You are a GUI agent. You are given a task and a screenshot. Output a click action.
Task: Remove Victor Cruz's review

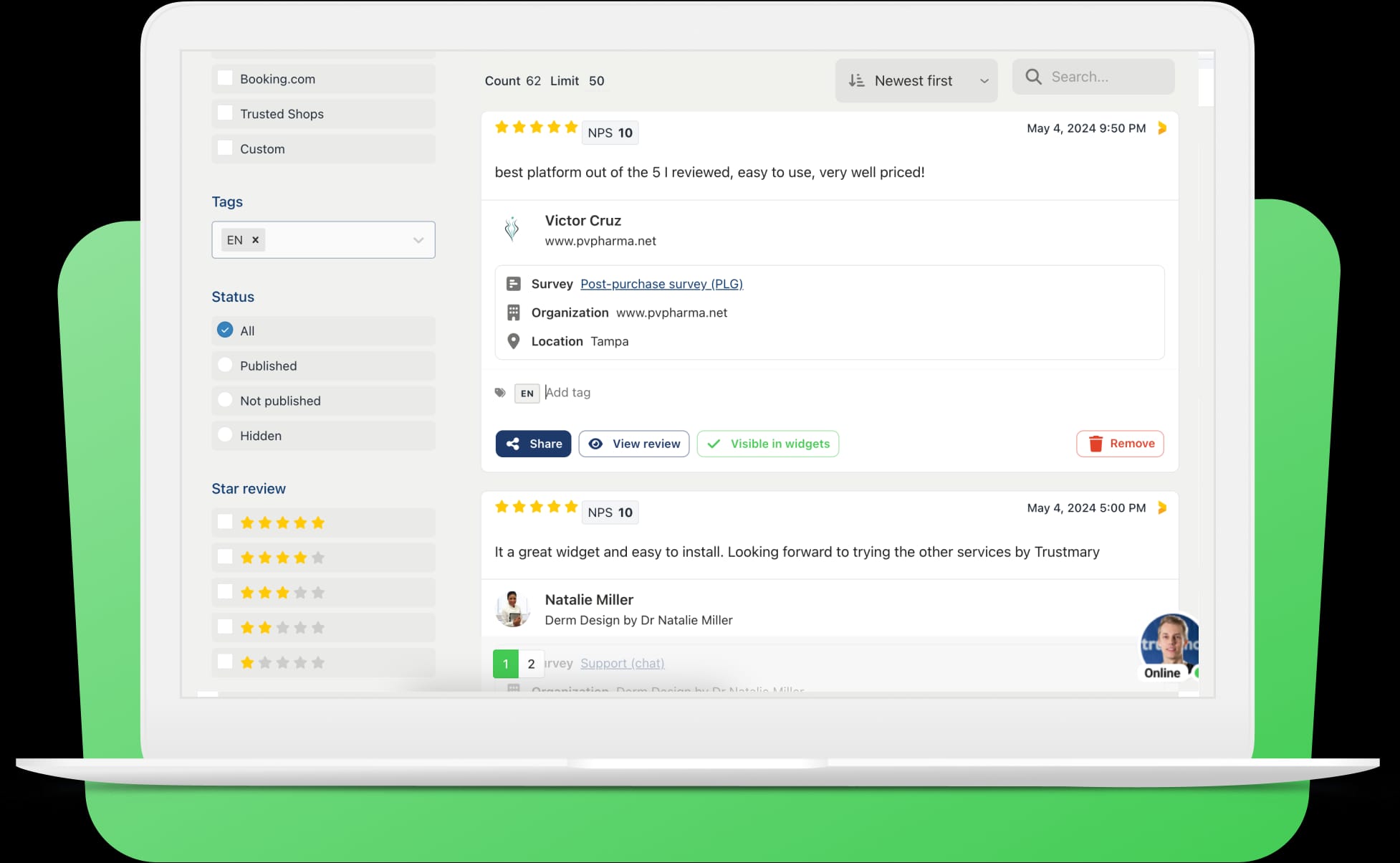click(1120, 444)
